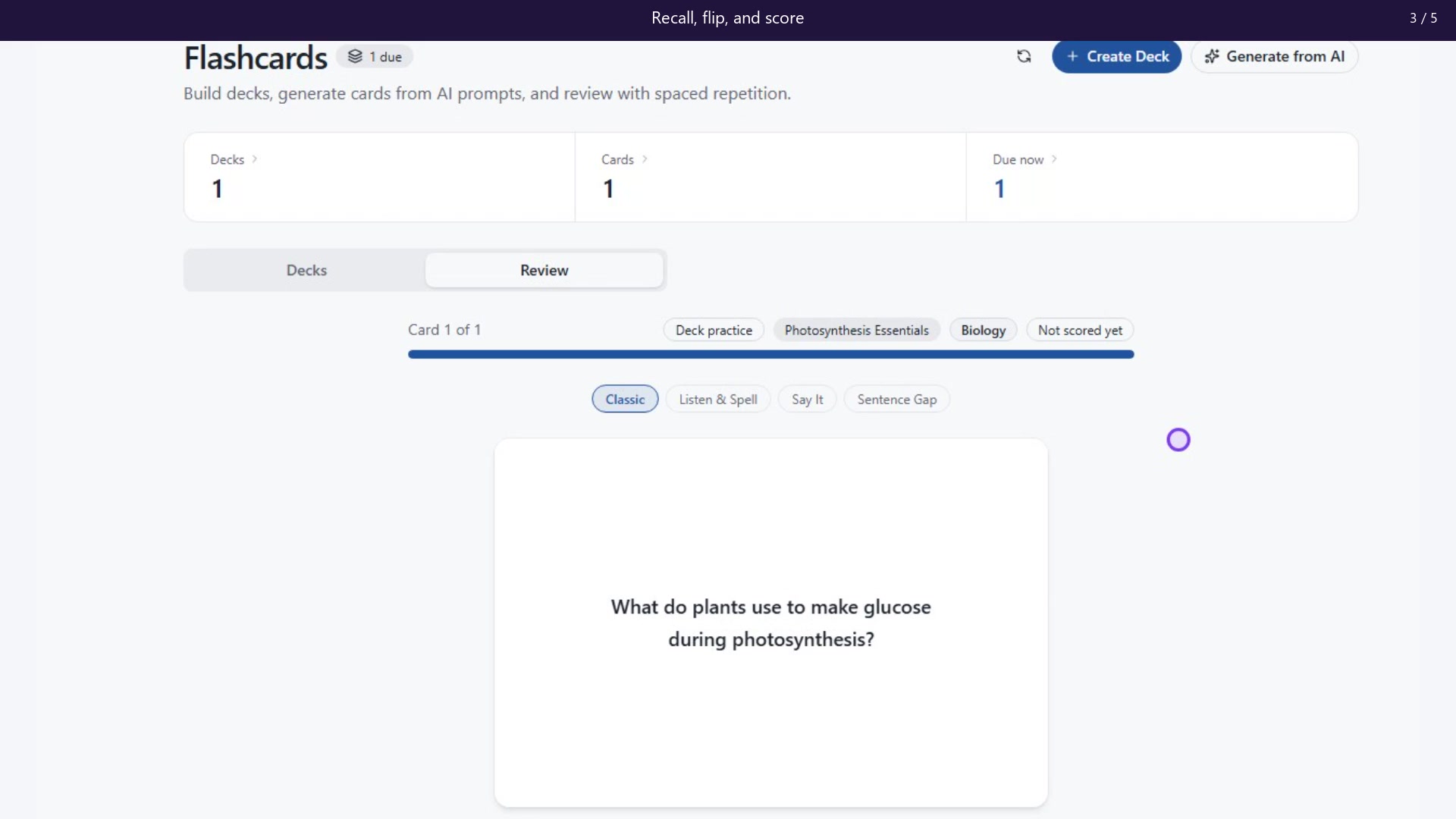
Task: Select Sentence Gap review mode
Action: tap(896, 399)
